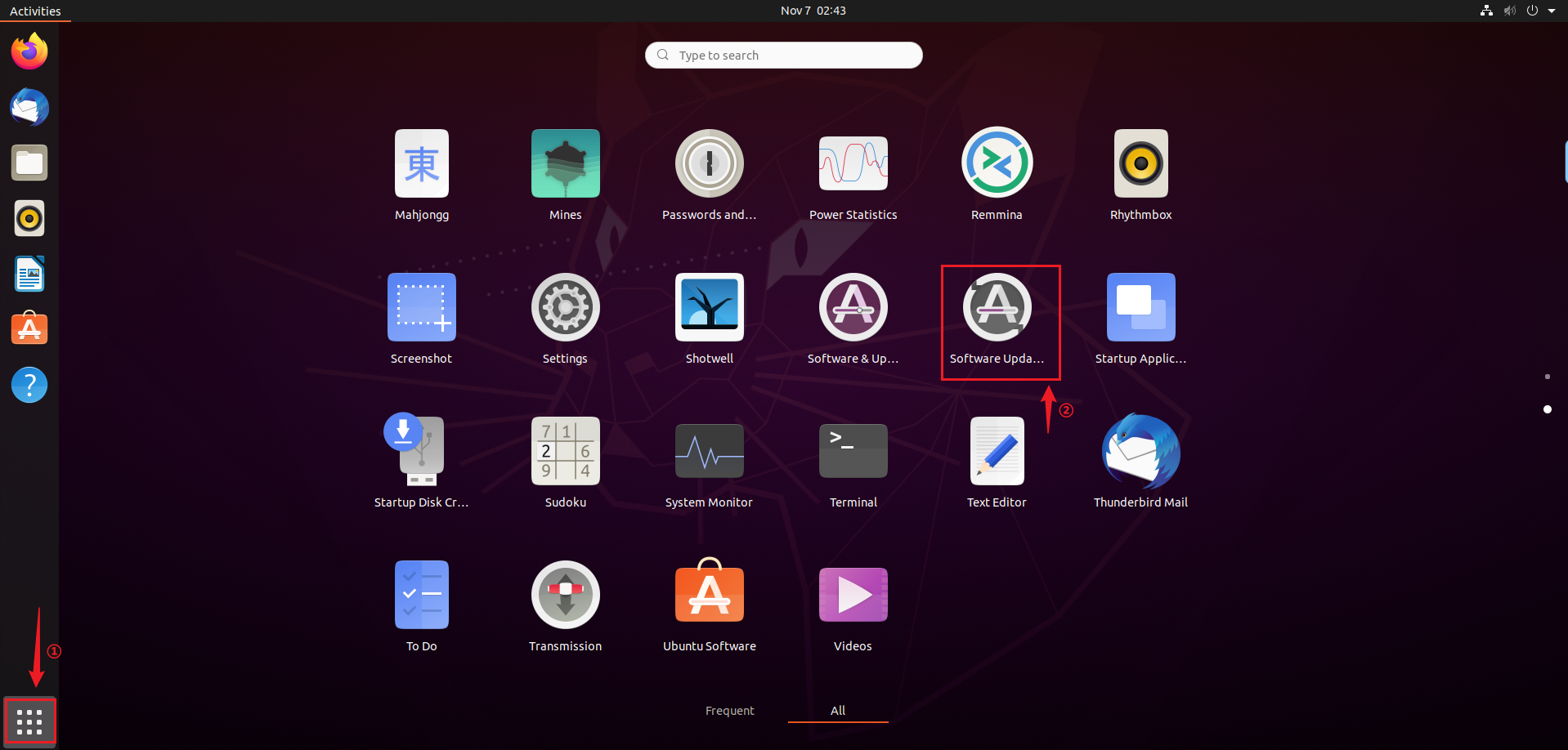Toggle the Show Applications grid button

29,721
